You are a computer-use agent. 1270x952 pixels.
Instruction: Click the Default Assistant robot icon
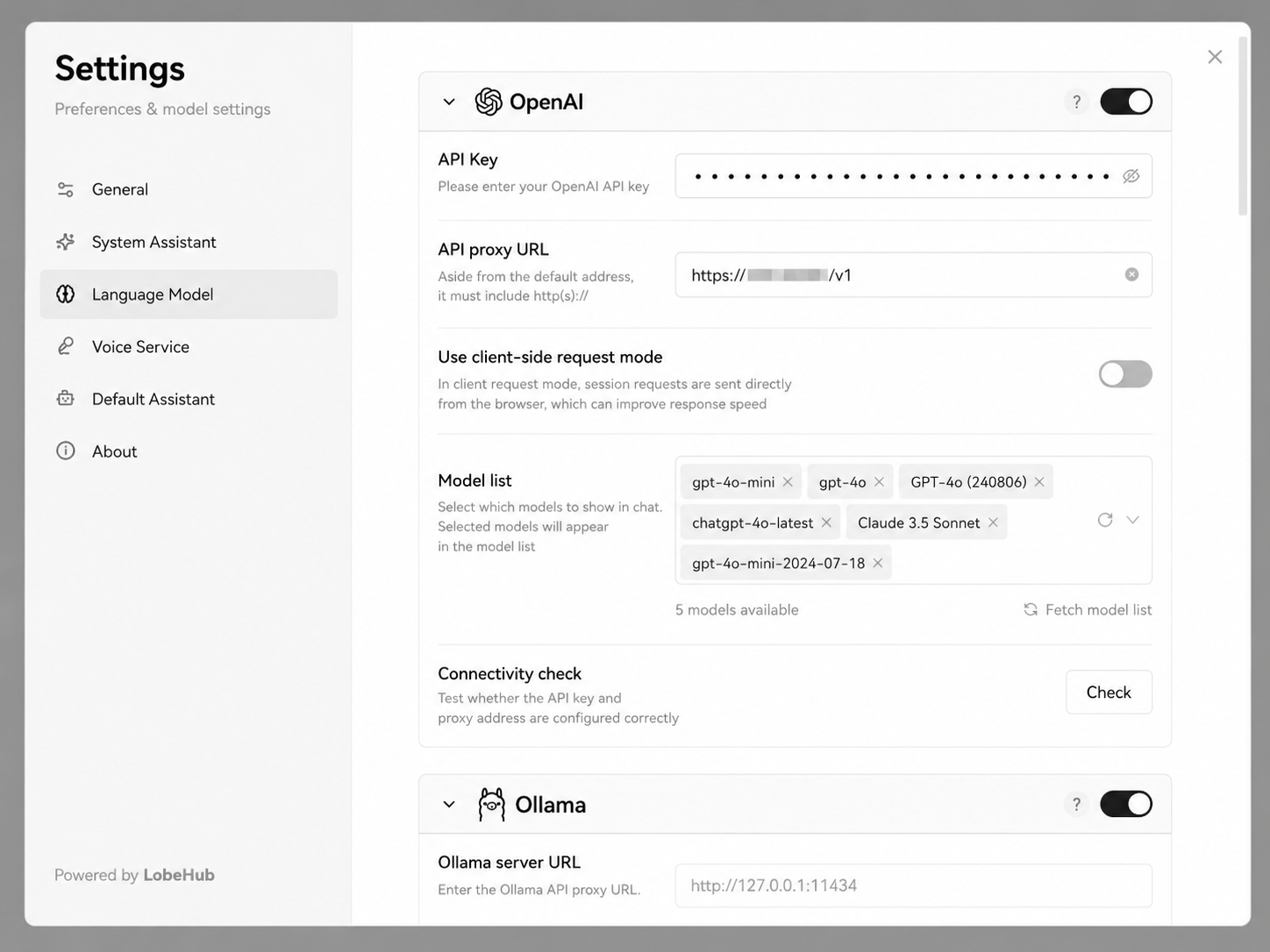click(x=66, y=399)
